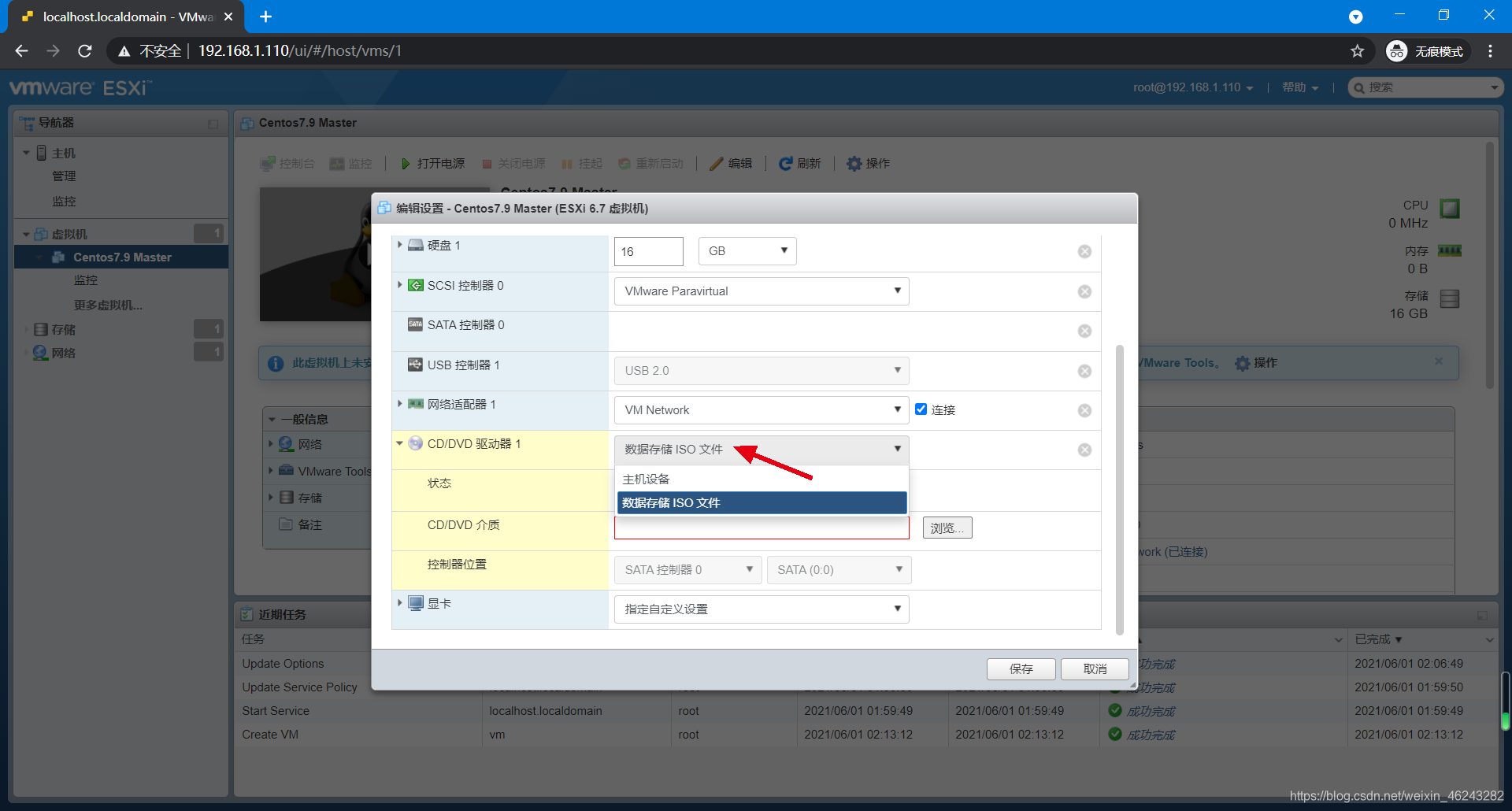
Task: Open the VM Network dropdown
Action: (762, 410)
